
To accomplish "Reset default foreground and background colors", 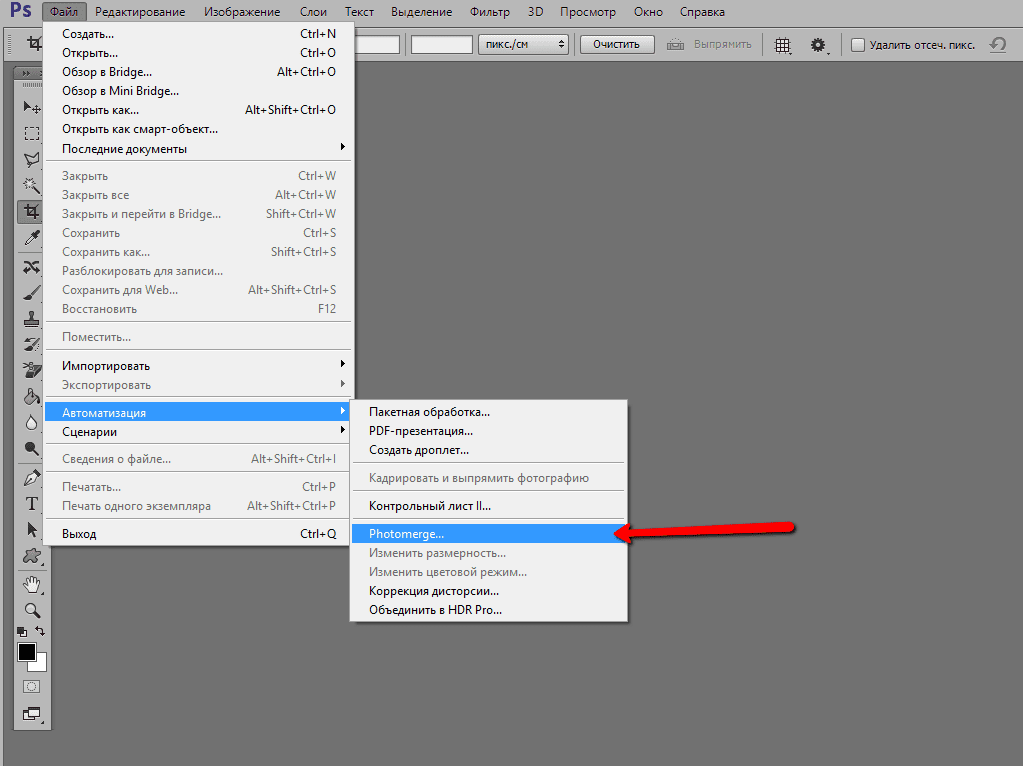I will tap(22, 632).
